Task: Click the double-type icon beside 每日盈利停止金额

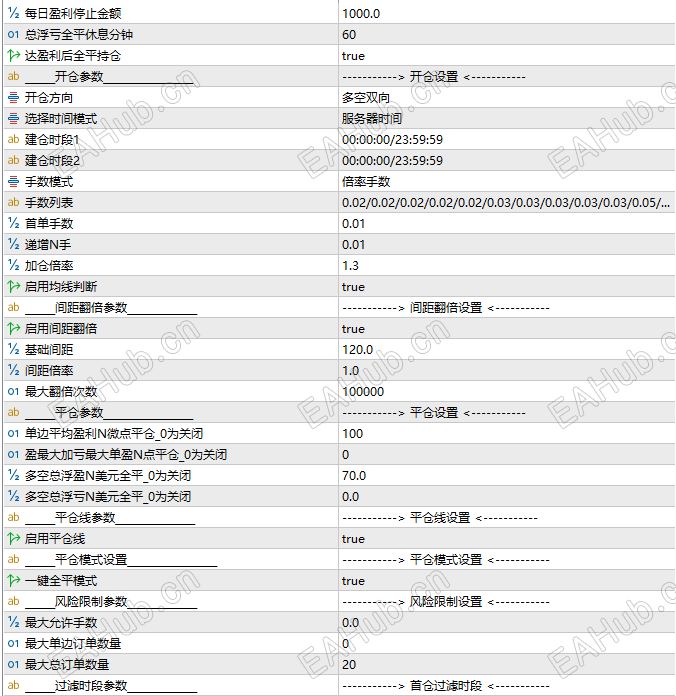Action: pos(13,13)
